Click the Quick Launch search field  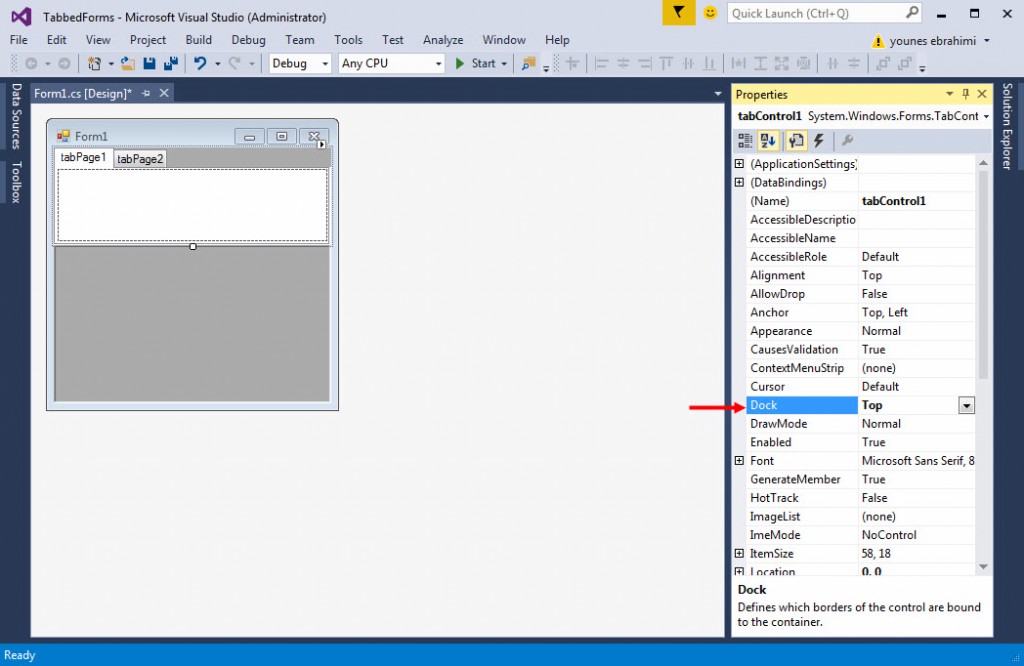pyautogui.click(x=815, y=13)
